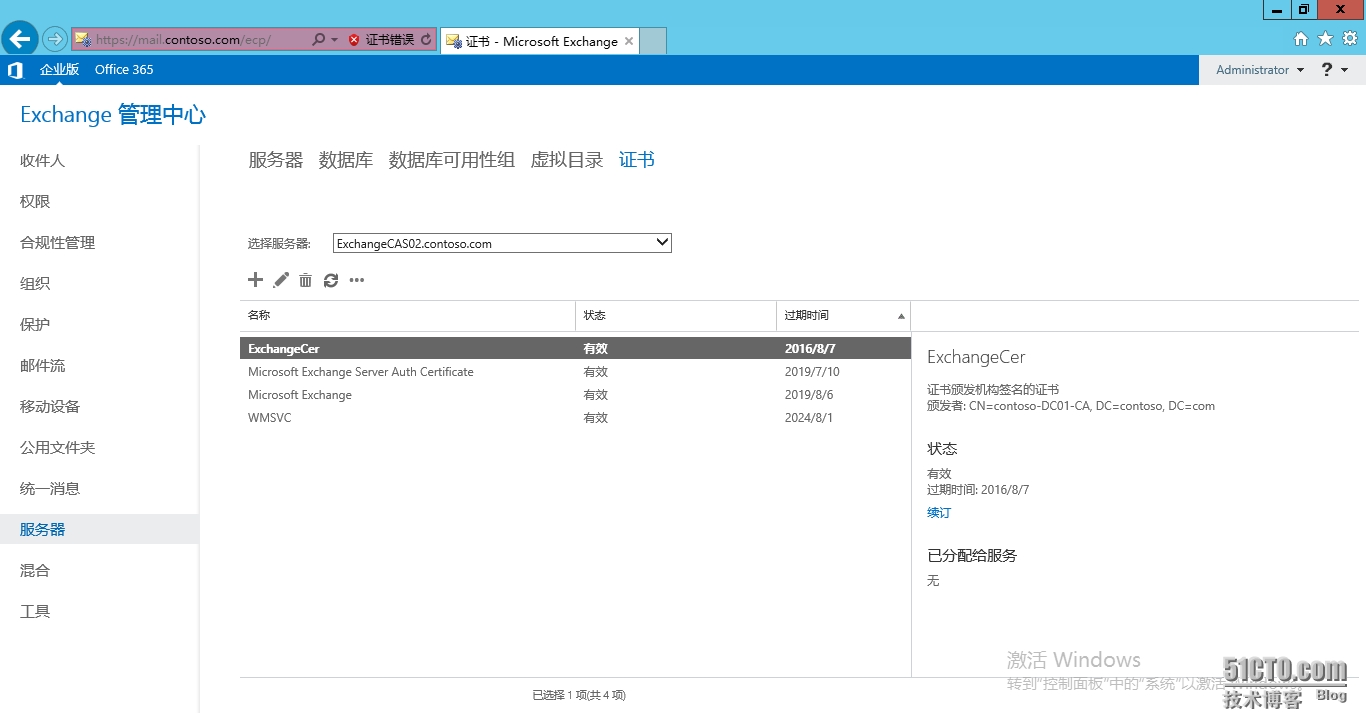The height and width of the screenshot is (728, 1366).
Task: Open the Office 365 menu item
Action: point(123,69)
